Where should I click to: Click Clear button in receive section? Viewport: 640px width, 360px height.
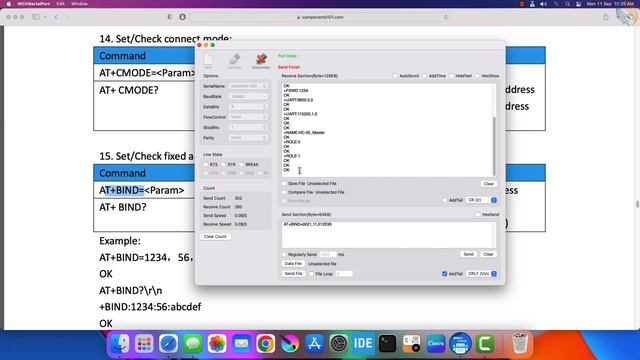click(489, 184)
